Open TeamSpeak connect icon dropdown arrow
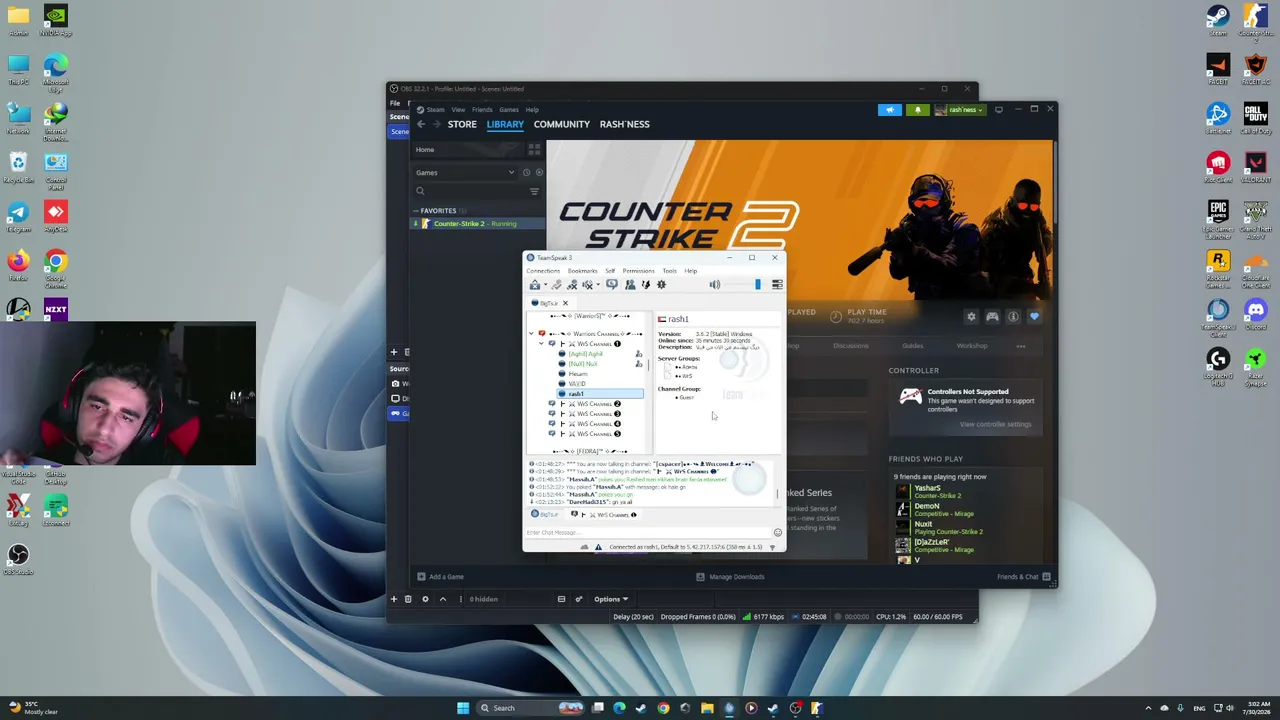This screenshot has height=720, width=1280. (545, 285)
